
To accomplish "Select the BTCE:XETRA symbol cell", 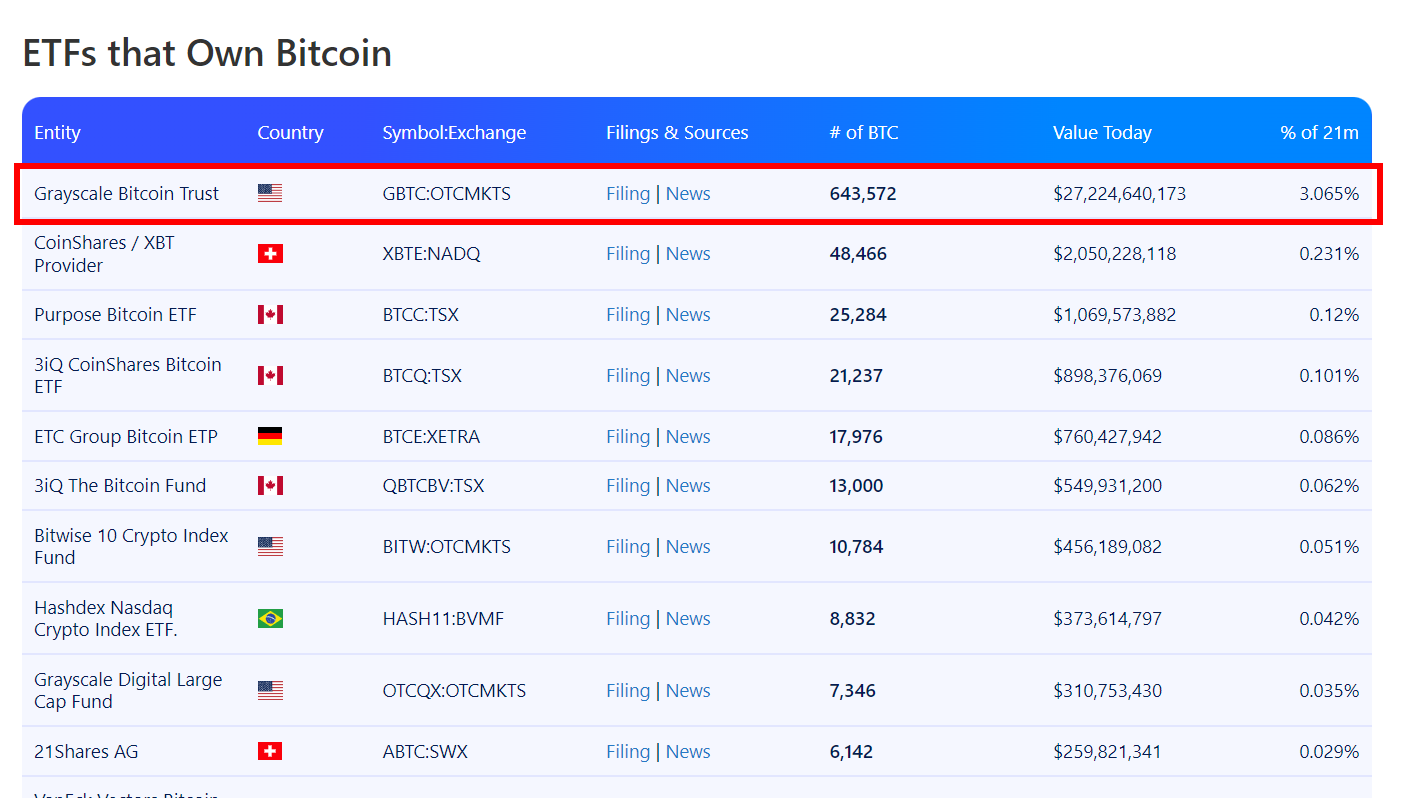I will pyautogui.click(x=431, y=437).
